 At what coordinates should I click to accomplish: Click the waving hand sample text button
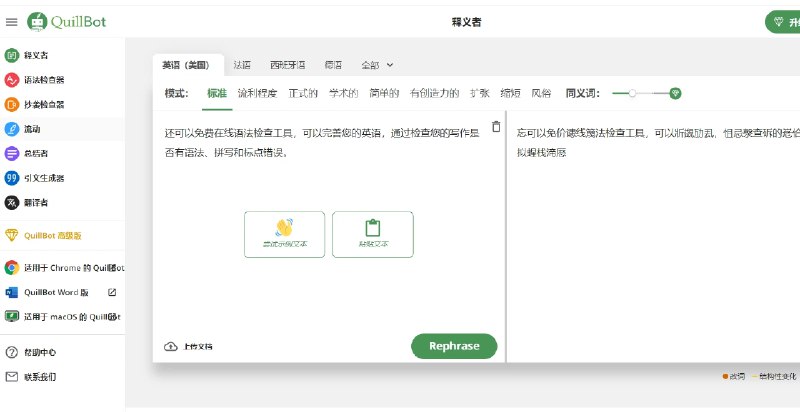[x=285, y=235]
